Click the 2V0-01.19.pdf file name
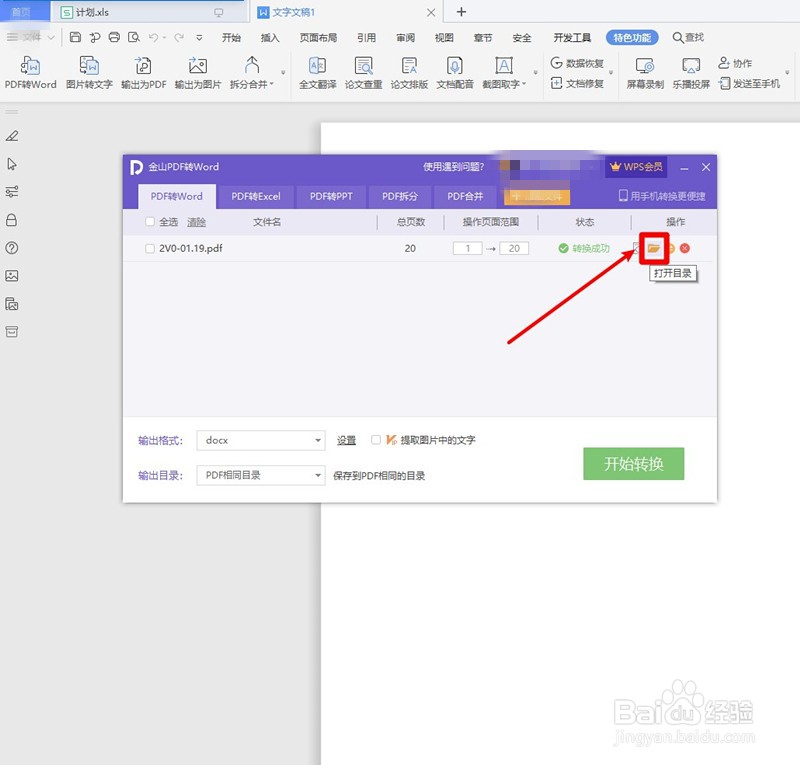 pos(191,249)
